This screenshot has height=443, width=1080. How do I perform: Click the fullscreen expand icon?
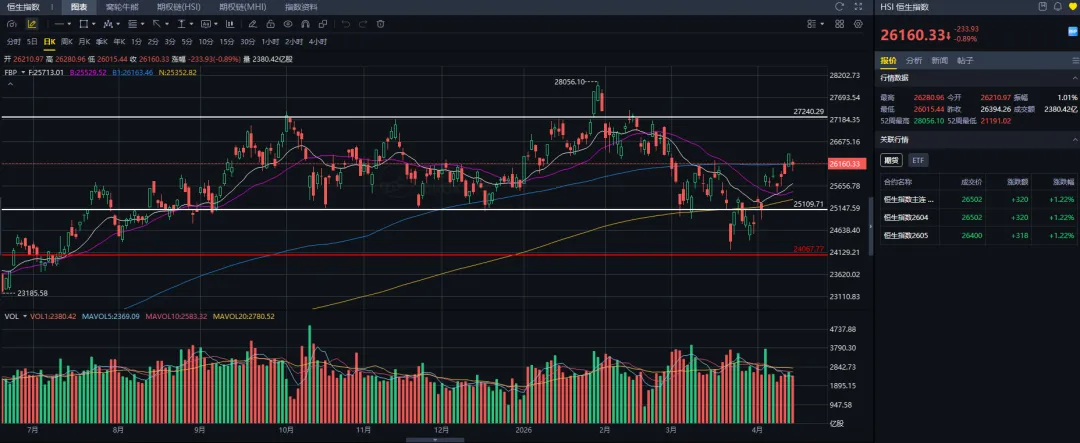[x=859, y=6]
